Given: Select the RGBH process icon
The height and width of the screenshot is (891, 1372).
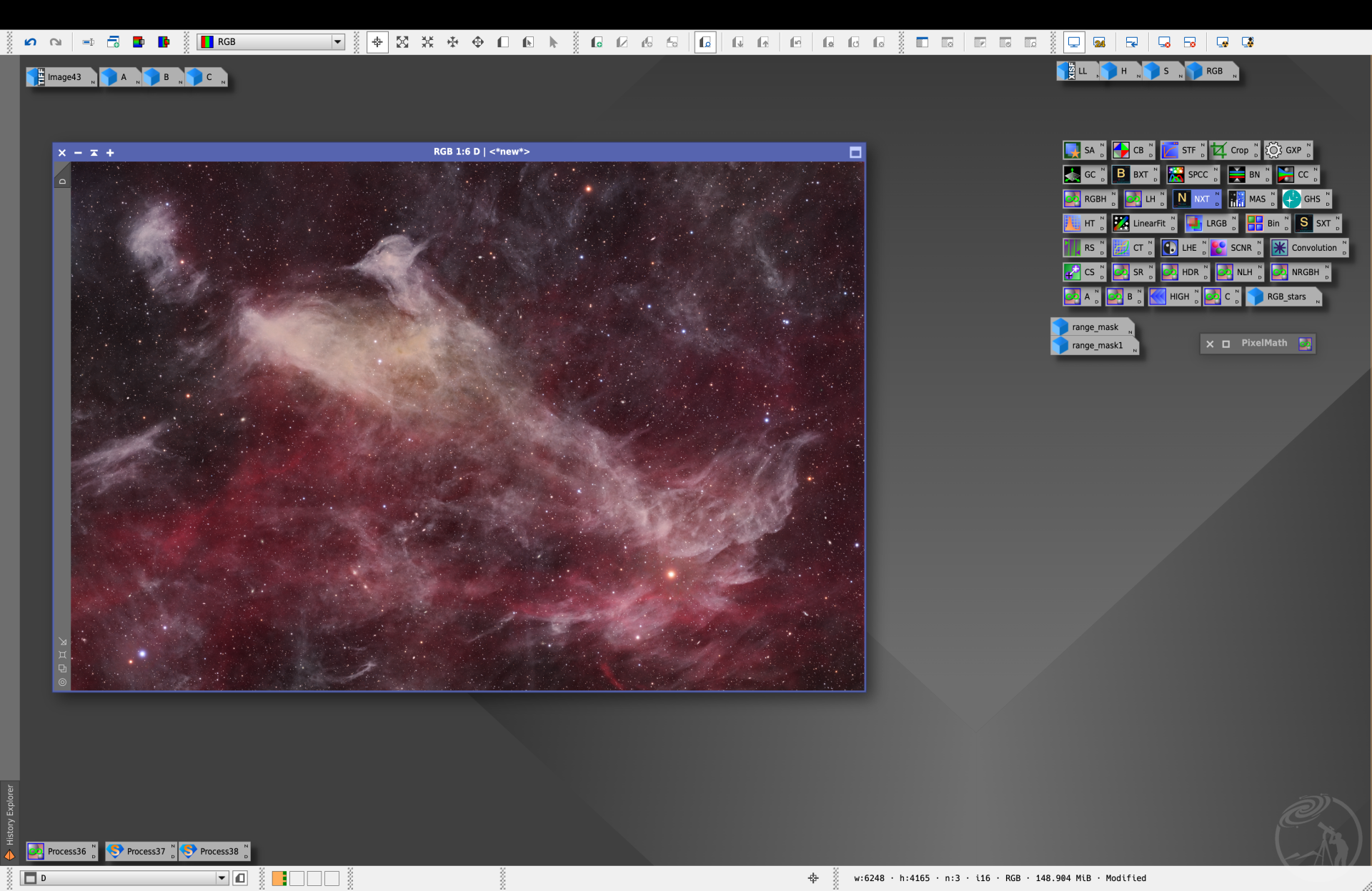Looking at the screenshot, I should coord(1089,199).
